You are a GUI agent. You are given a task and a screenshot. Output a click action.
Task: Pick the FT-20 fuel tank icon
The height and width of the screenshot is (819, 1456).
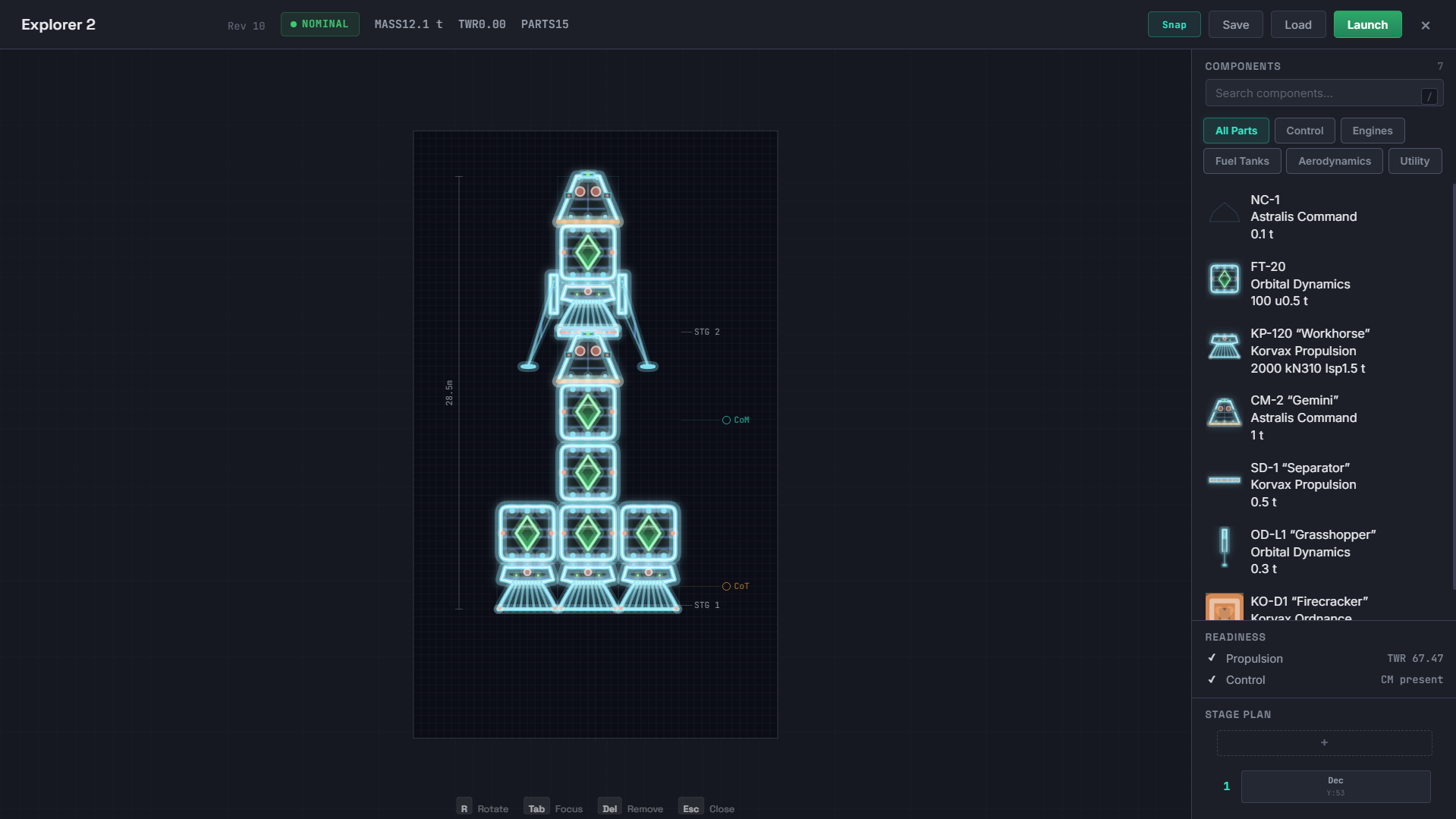(x=1224, y=279)
